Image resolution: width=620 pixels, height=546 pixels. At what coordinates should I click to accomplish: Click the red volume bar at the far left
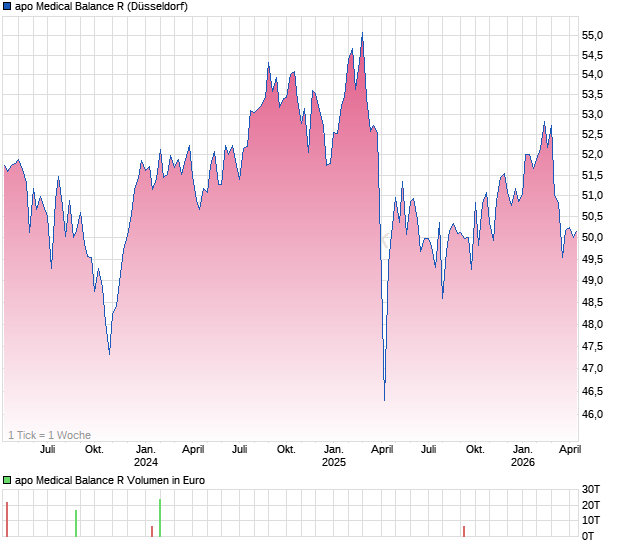[7, 519]
